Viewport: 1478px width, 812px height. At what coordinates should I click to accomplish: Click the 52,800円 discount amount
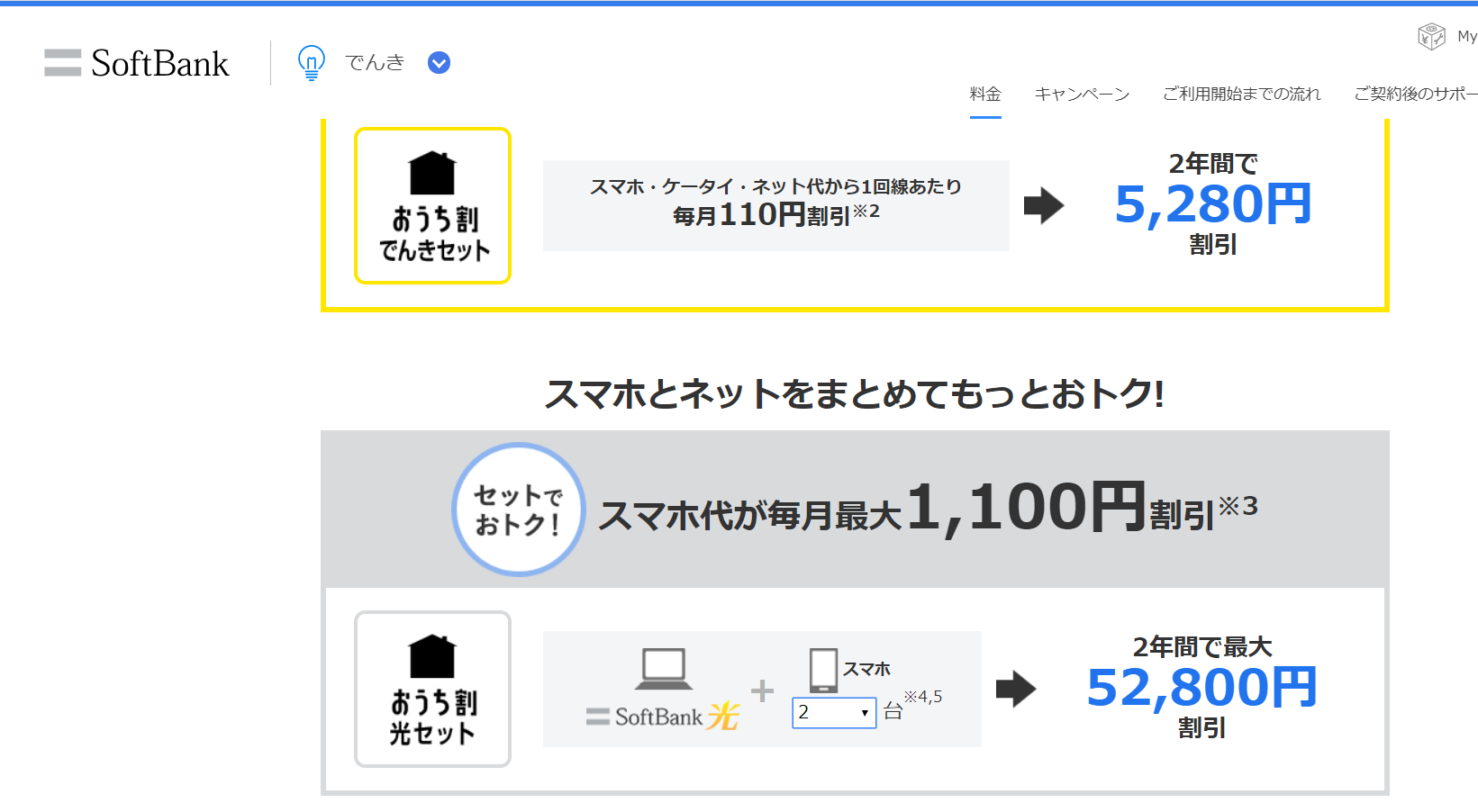[1201, 688]
